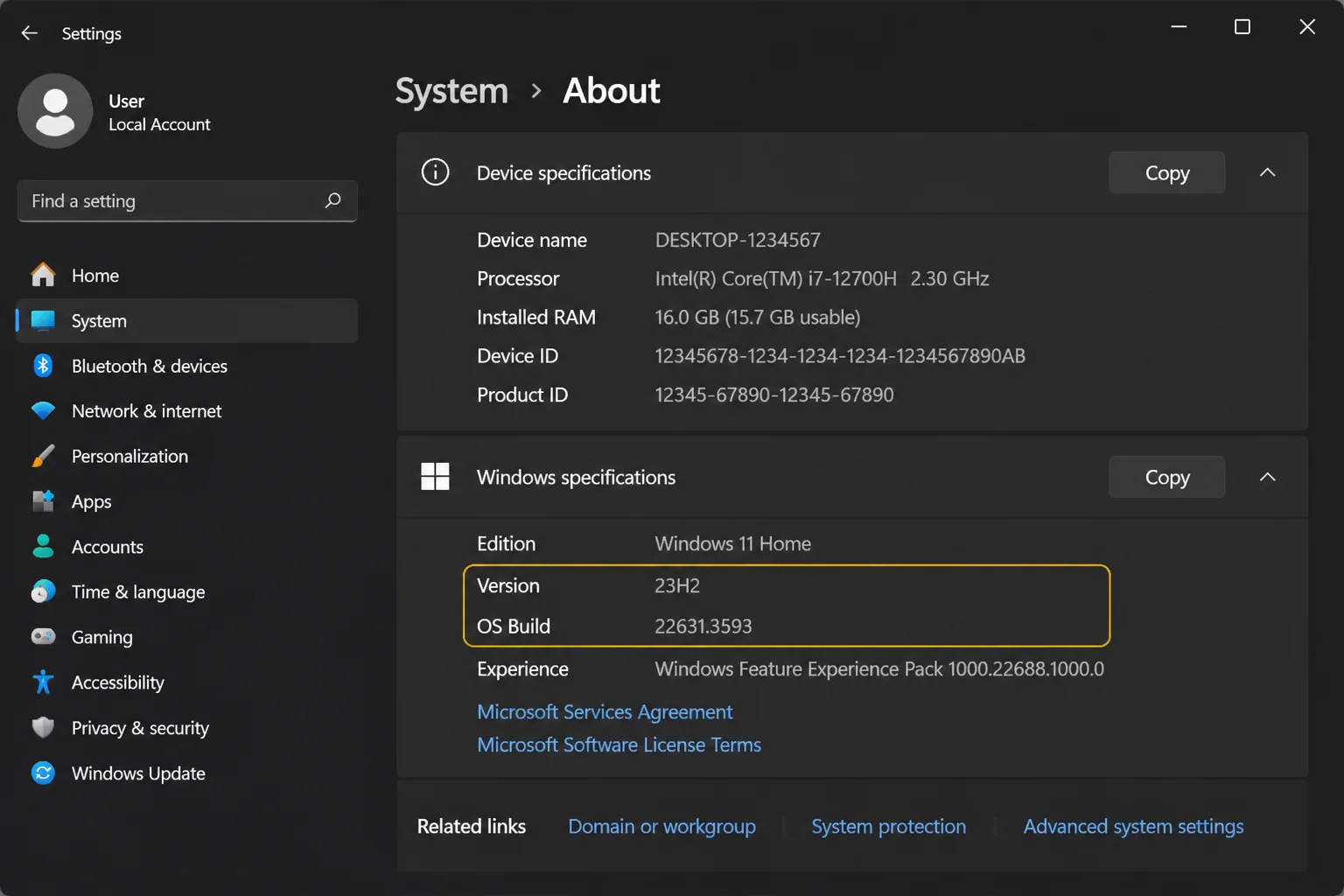Click the Windows Feature Experience Pack value

click(x=879, y=668)
